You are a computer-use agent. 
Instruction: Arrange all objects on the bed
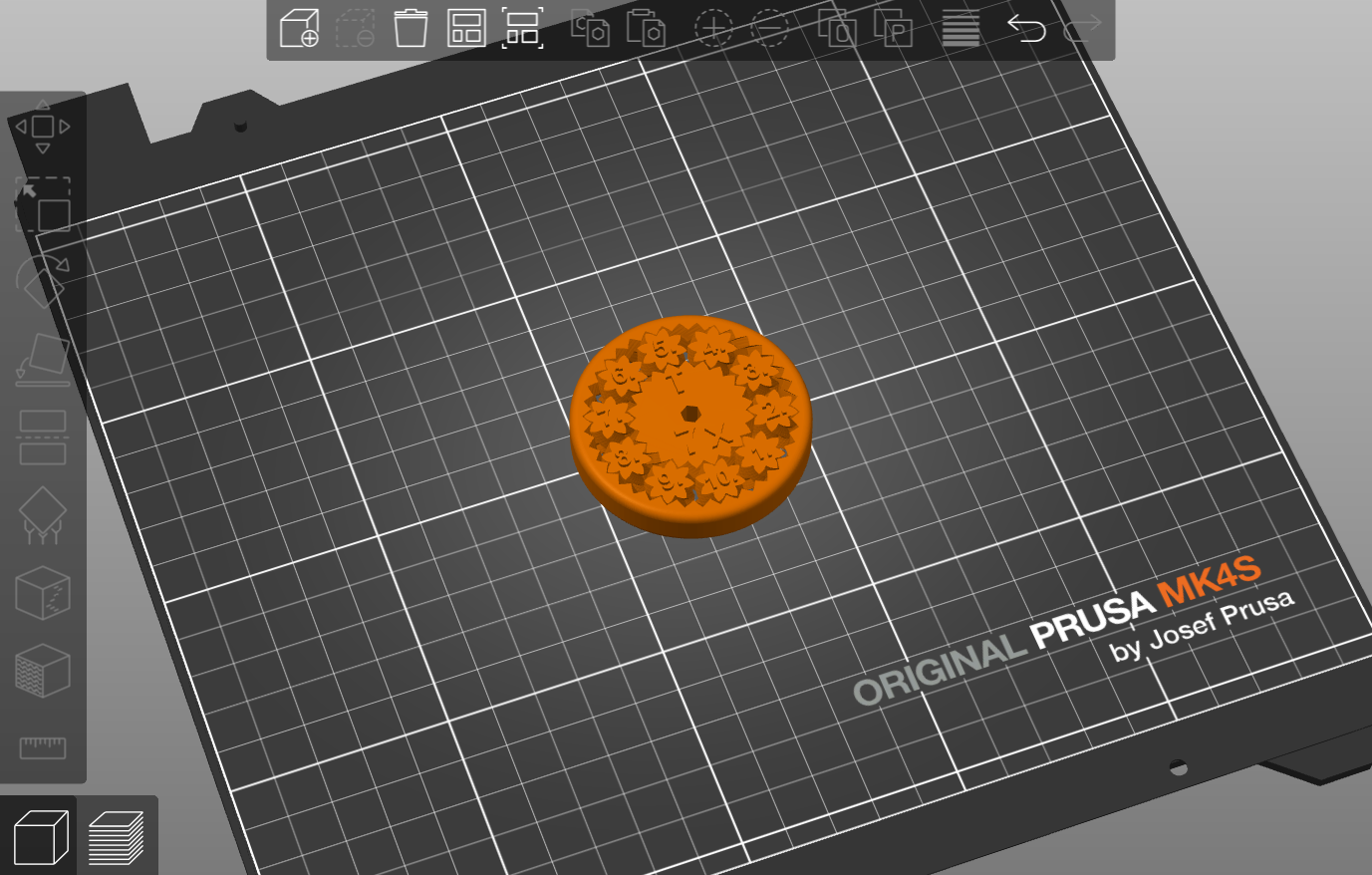466,28
